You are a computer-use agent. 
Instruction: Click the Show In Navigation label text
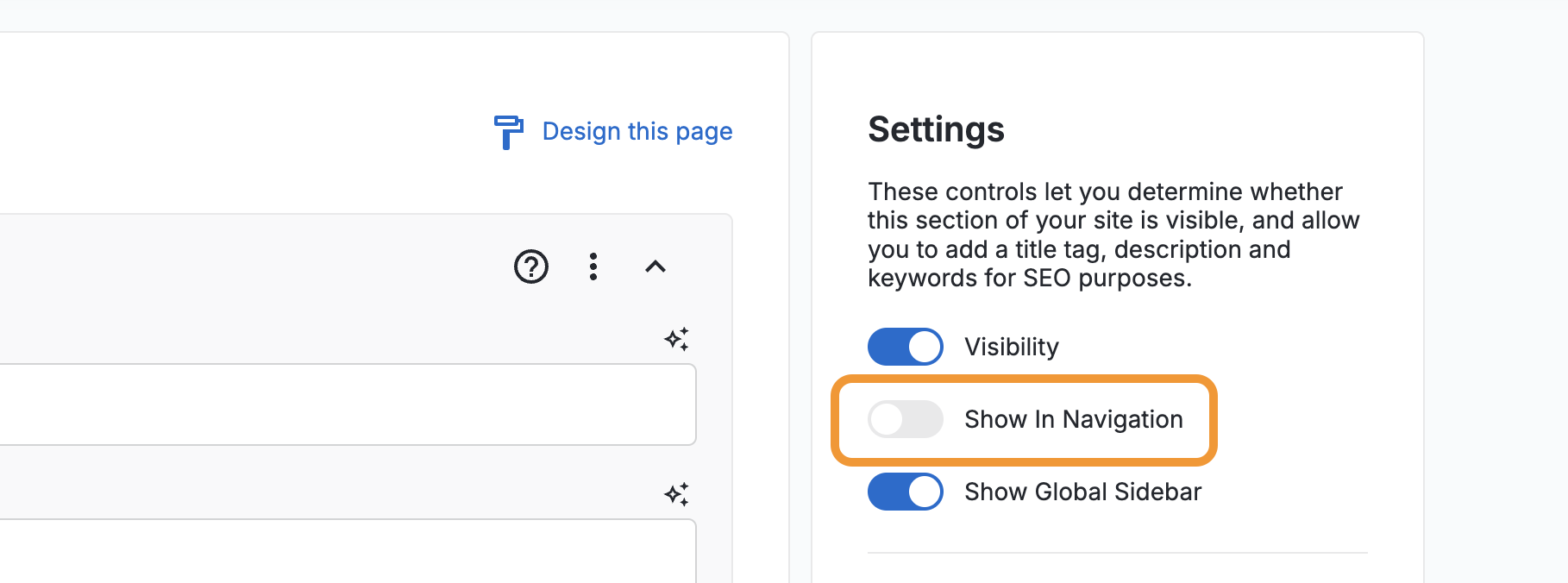click(1073, 420)
